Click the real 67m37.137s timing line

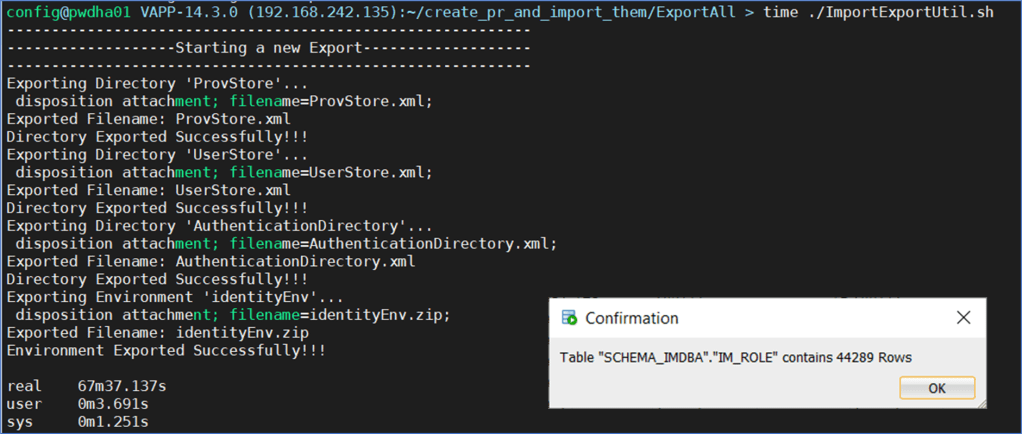pos(82,386)
